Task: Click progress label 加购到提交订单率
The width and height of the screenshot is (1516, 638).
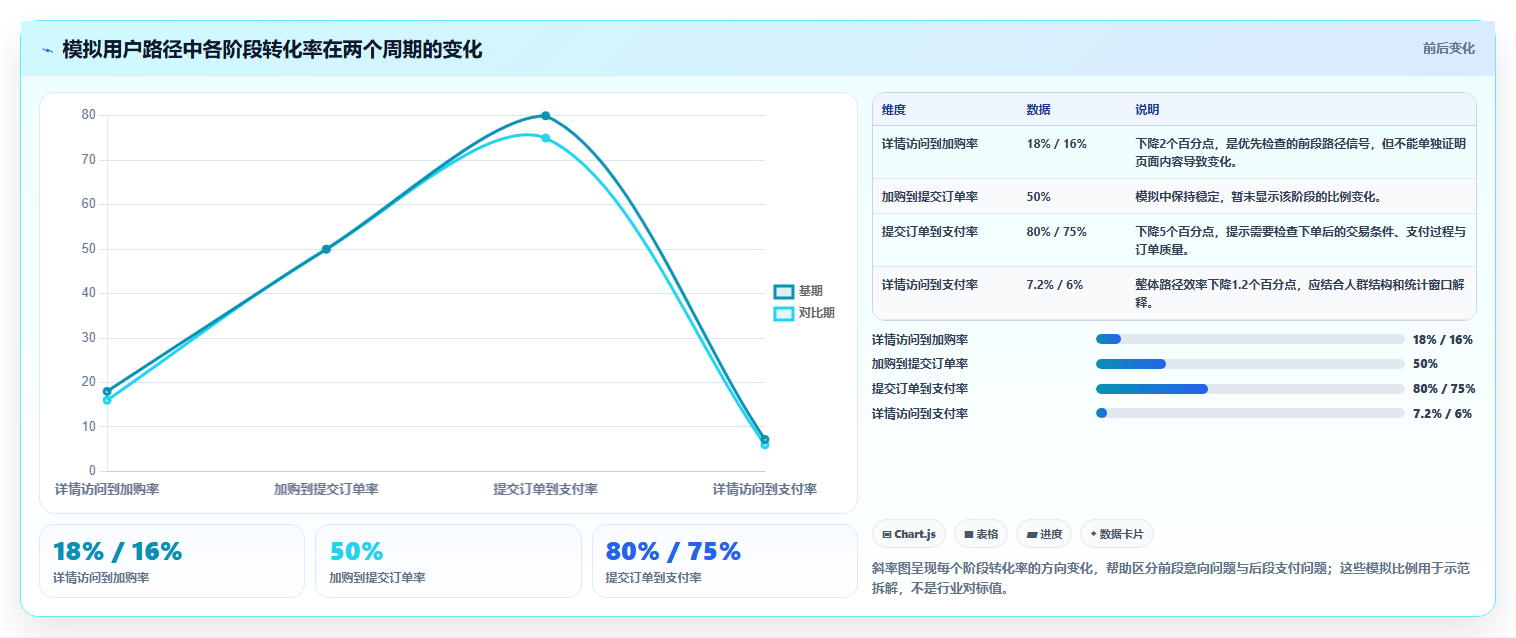Action: (x=920, y=364)
